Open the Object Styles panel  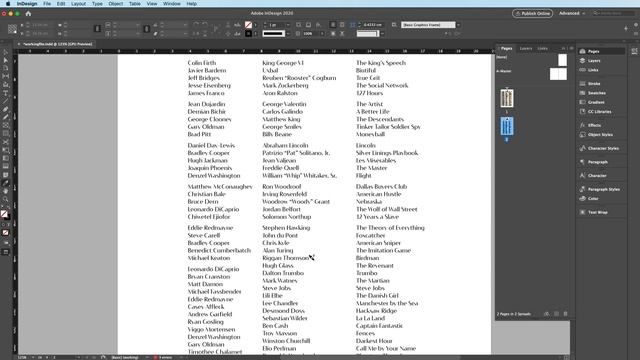(601, 135)
